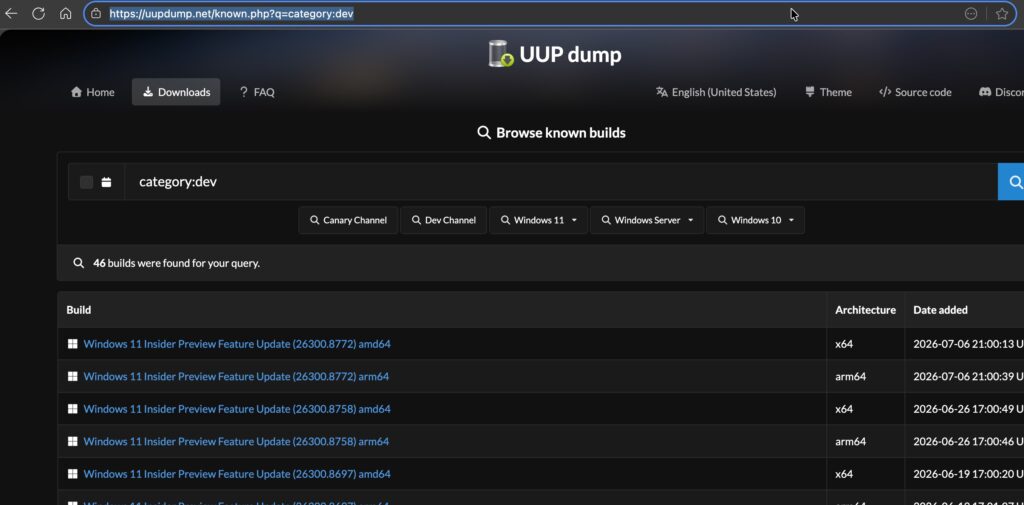Screen dimensions: 1024x505
Task: Open the Home menu item
Action: (93, 92)
